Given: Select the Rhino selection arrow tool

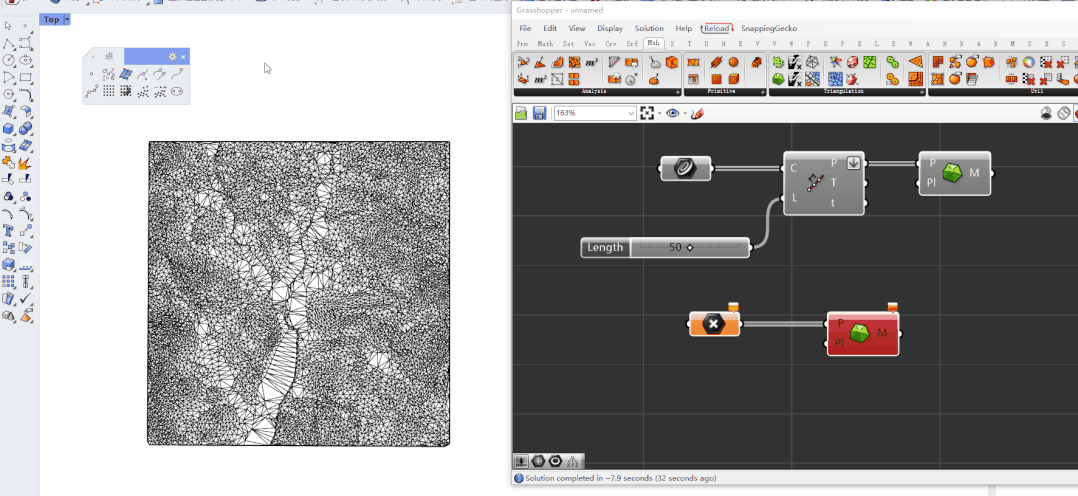Looking at the screenshot, I should (8, 26).
